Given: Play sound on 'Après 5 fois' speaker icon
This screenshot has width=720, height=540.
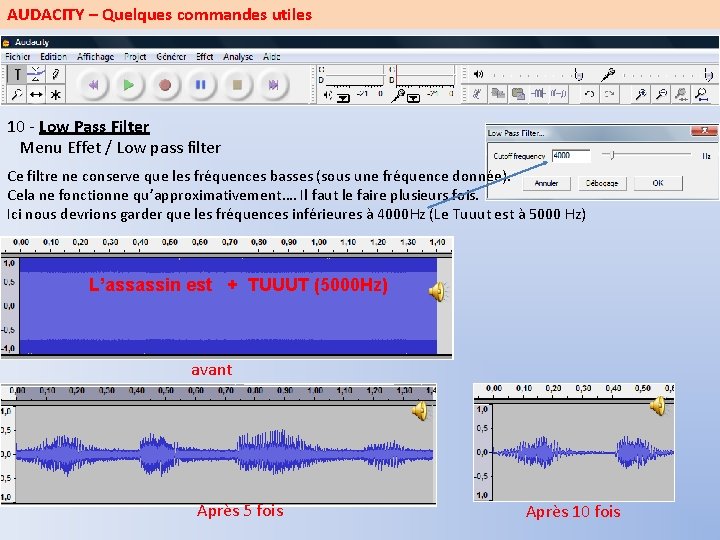Looking at the screenshot, I should pos(420,411).
